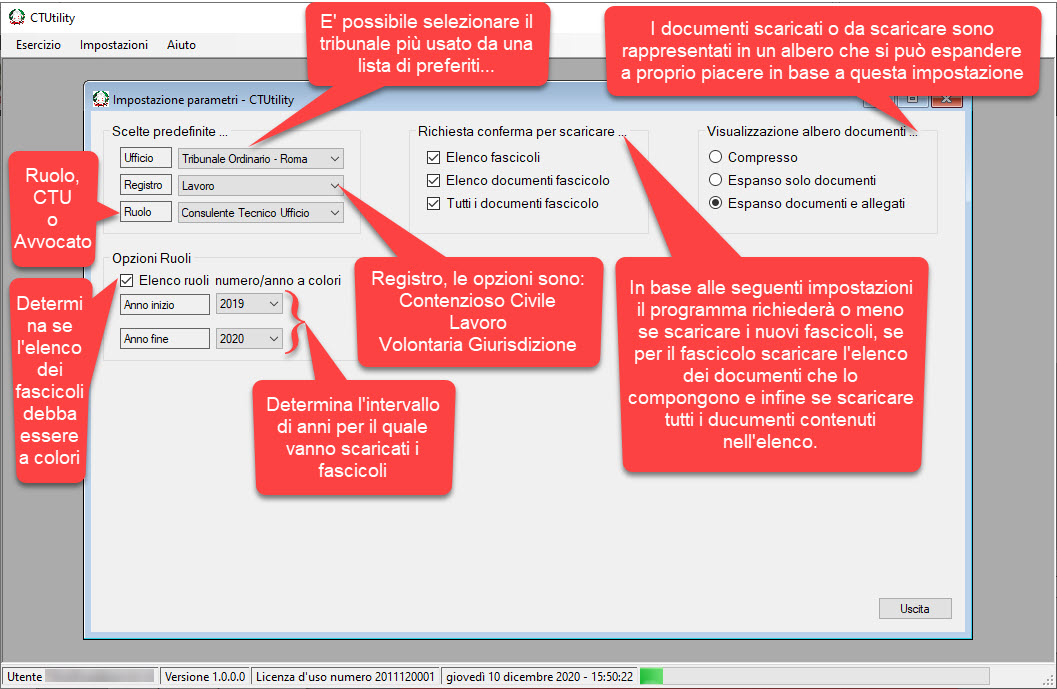Click the Scelte predefinite group label
The image size is (1057, 689).
169,131
